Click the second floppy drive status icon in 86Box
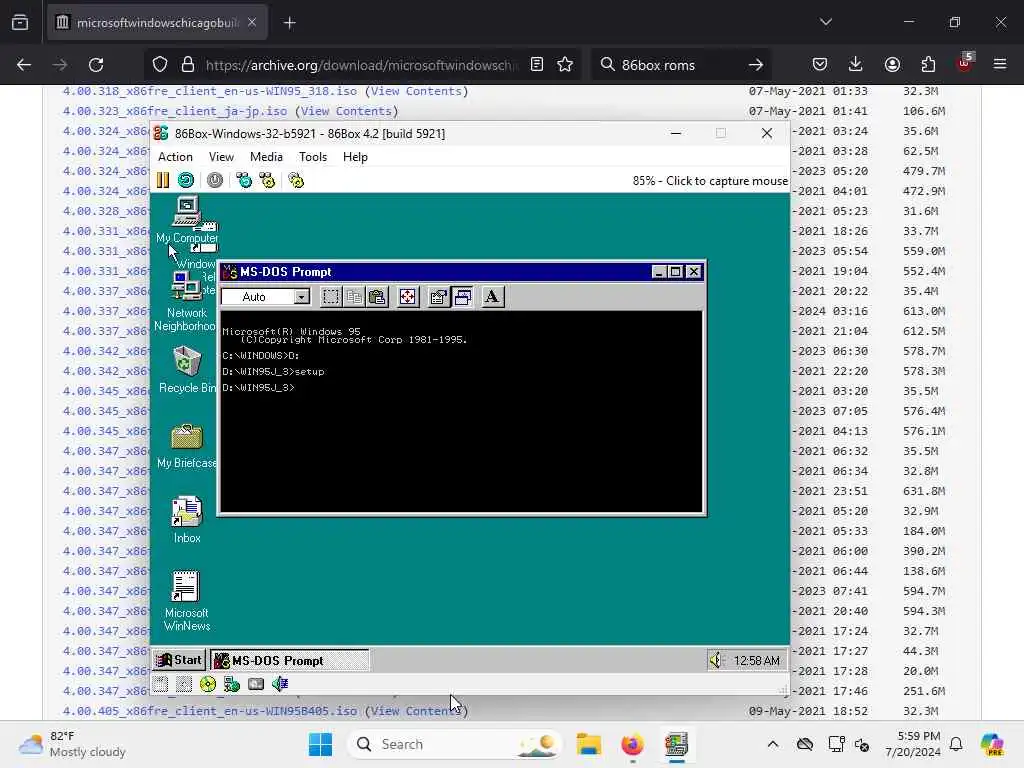The width and height of the screenshot is (1024, 768). tap(184, 684)
